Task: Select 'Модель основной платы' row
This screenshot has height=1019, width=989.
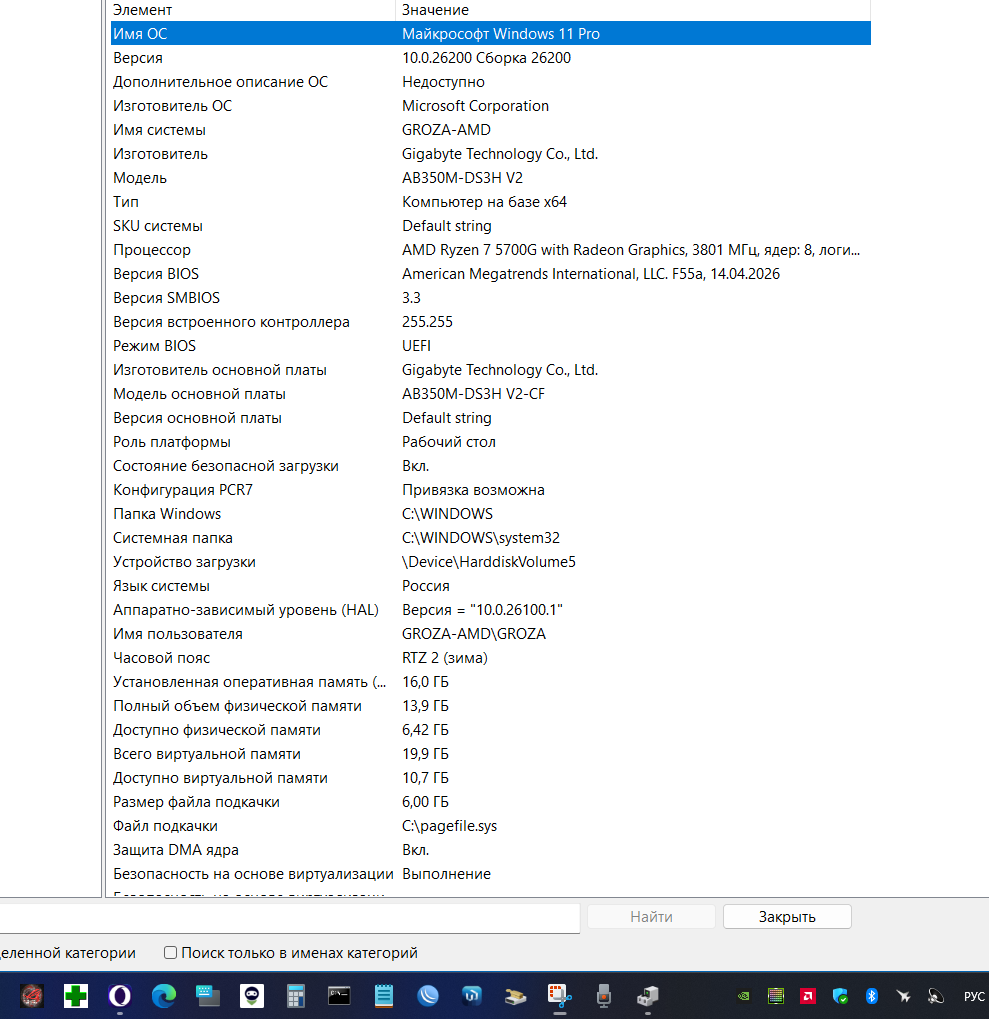Action: click(491, 394)
